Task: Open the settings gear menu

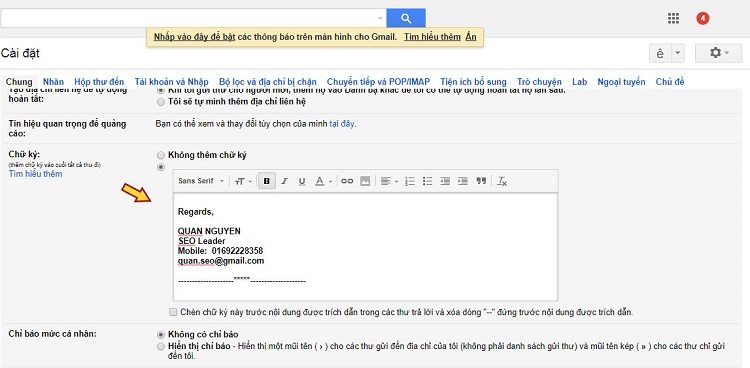Action: [x=718, y=53]
